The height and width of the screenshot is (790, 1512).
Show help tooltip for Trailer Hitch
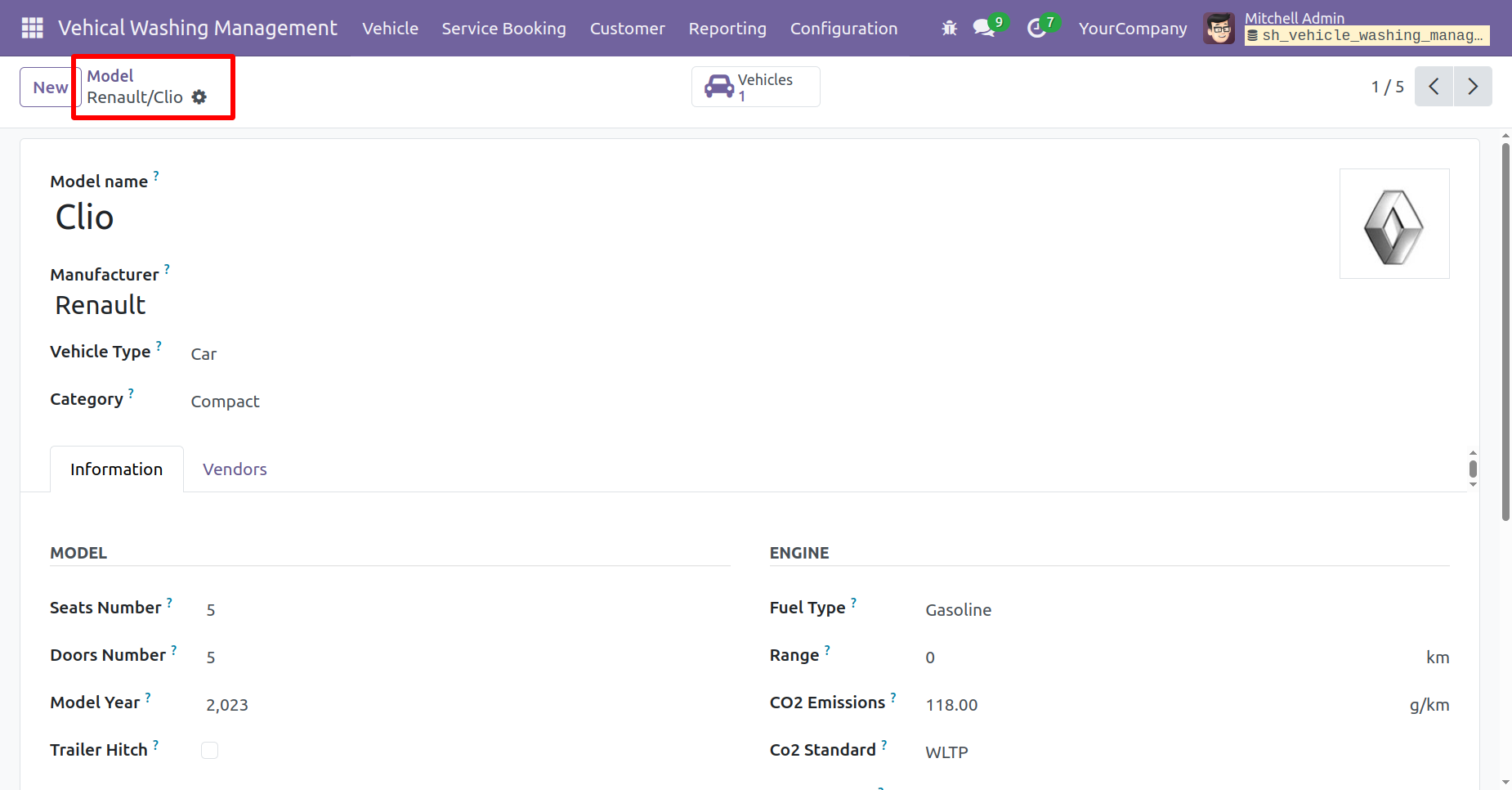click(x=155, y=745)
